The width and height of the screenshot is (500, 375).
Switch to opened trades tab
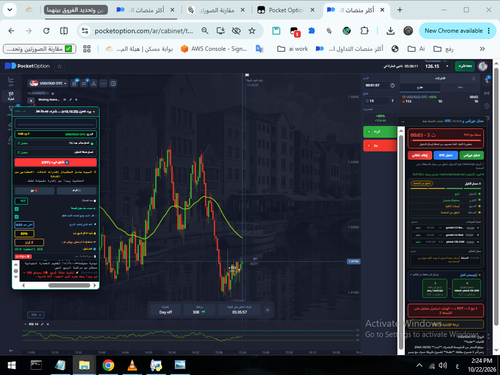pos(420,87)
